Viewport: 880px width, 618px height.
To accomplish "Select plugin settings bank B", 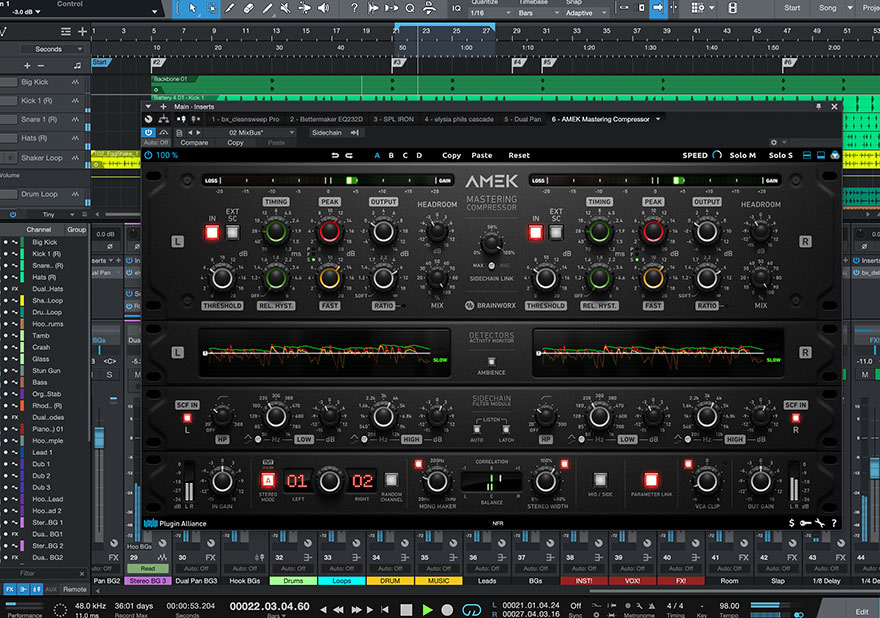I will [391, 155].
